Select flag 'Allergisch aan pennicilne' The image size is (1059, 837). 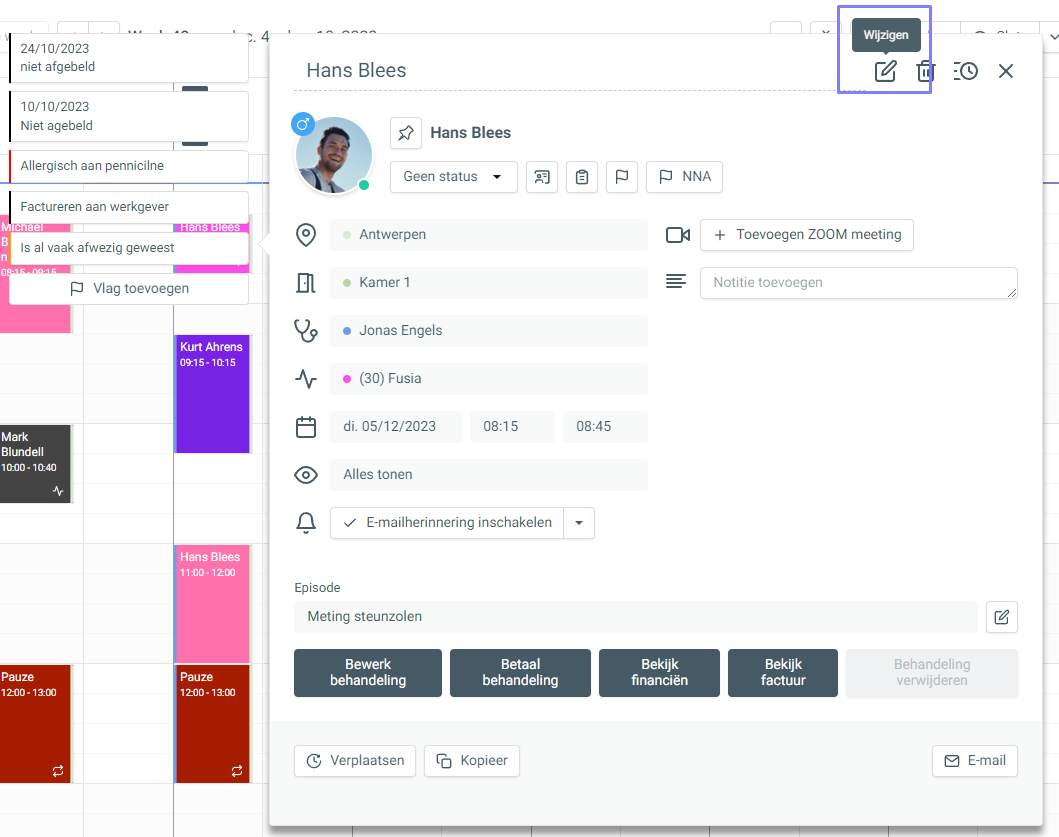(129, 166)
